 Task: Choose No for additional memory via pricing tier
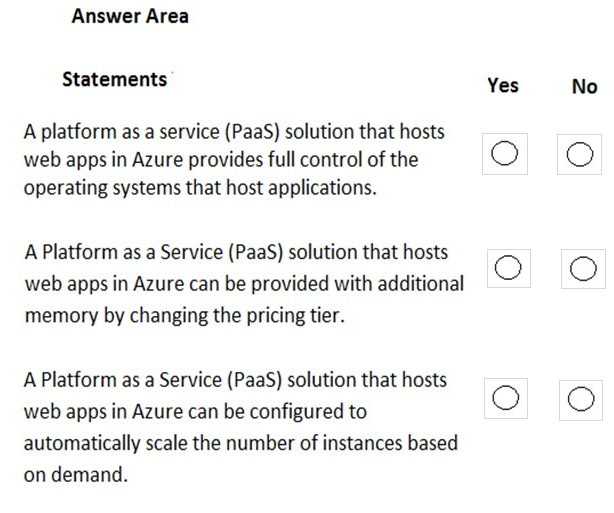point(585,268)
